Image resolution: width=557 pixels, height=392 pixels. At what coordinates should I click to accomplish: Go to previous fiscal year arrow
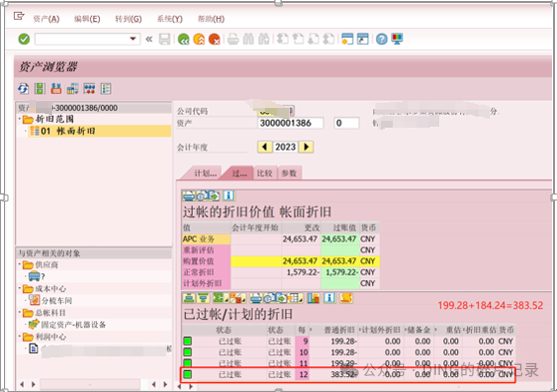tap(265, 147)
